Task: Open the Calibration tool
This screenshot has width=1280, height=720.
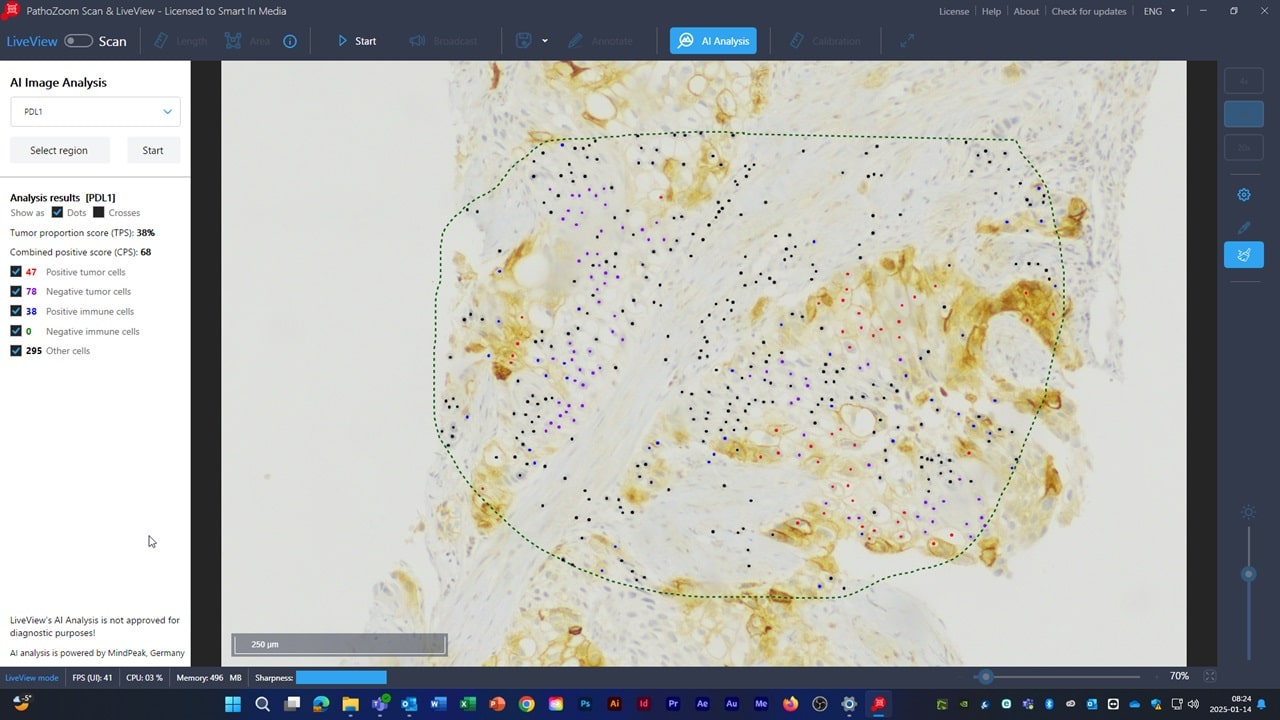Action: 825,41
